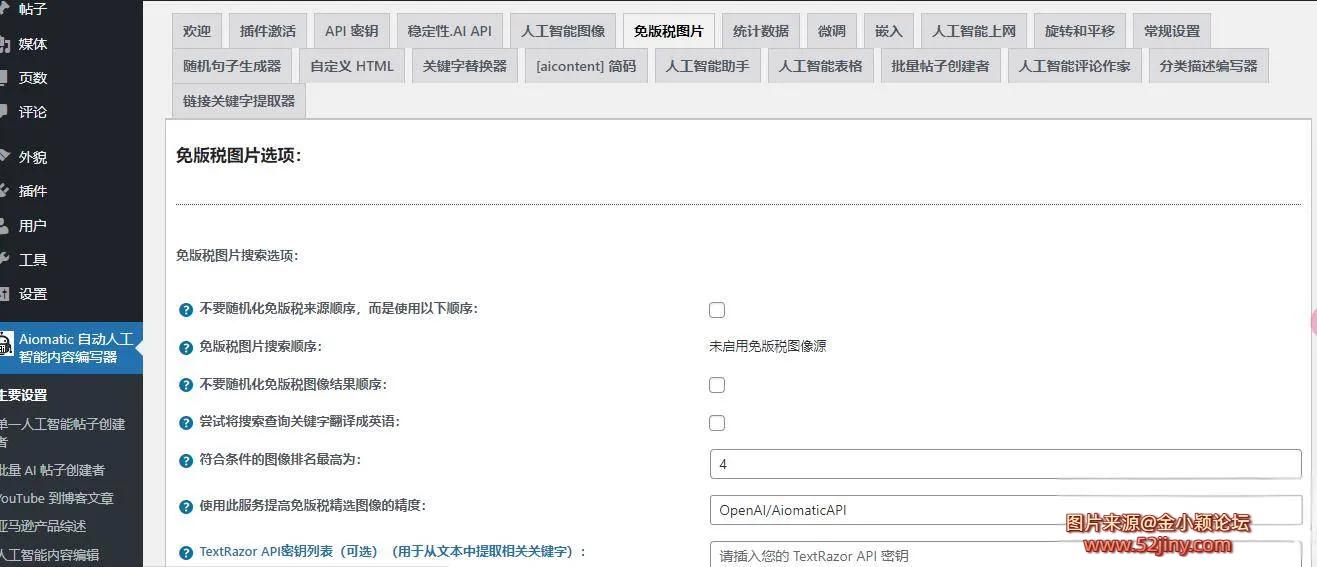Check 尝试将搜索查询关键字翻译成英语 option
Screen dimensions: 1317x567
tap(716, 423)
